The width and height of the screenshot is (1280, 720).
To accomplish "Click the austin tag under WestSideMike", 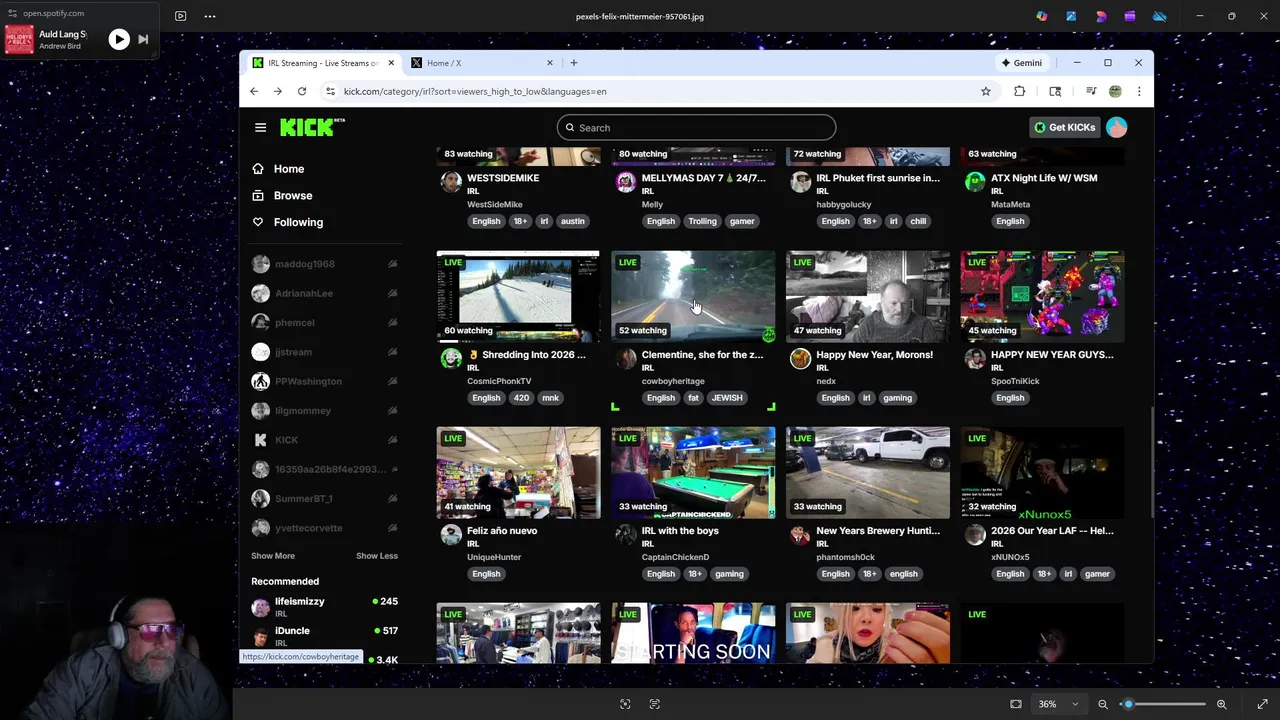I will click(x=573, y=221).
